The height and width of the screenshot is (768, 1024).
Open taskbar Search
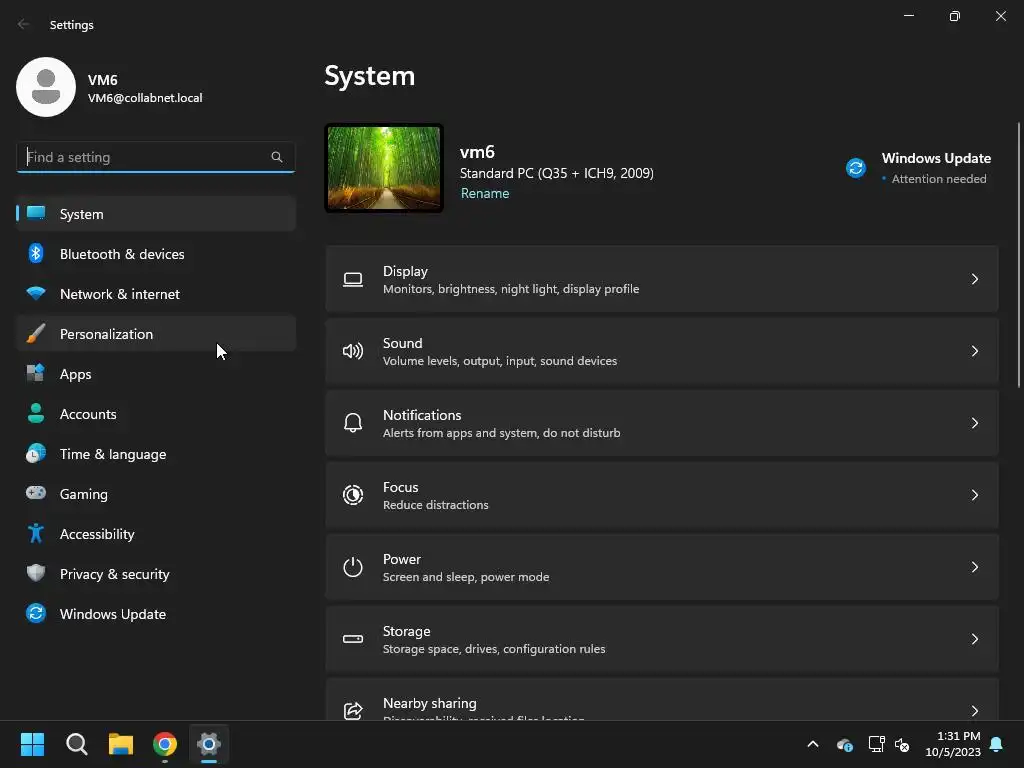pos(76,744)
